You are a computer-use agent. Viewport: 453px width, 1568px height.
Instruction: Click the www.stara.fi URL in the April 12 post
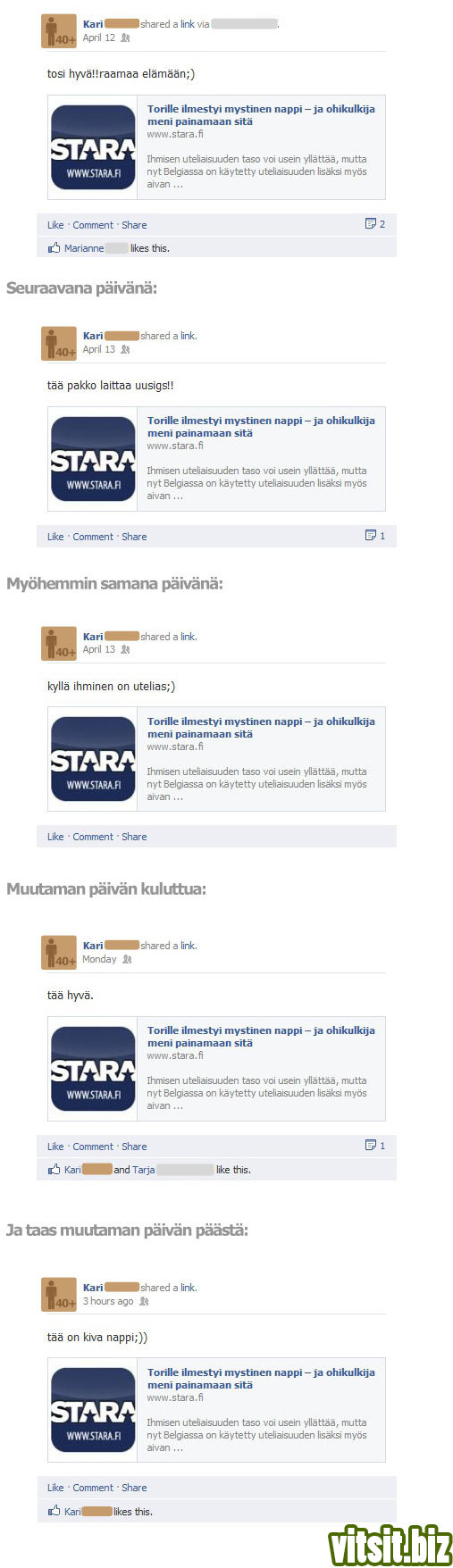[175, 134]
